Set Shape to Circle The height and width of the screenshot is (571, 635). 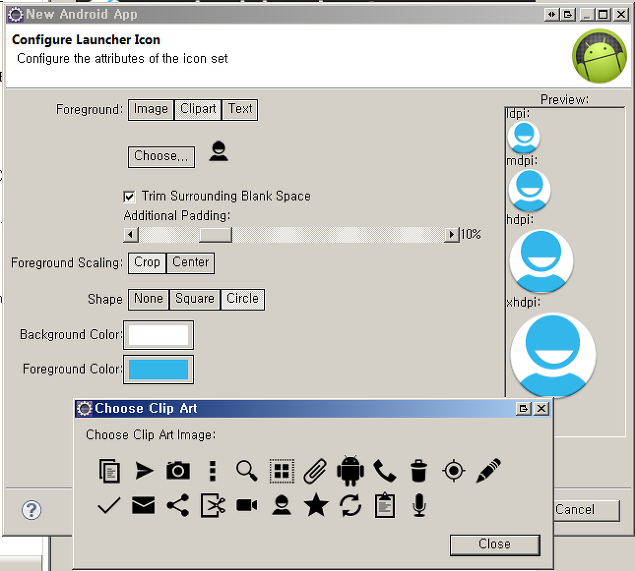[x=243, y=299]
